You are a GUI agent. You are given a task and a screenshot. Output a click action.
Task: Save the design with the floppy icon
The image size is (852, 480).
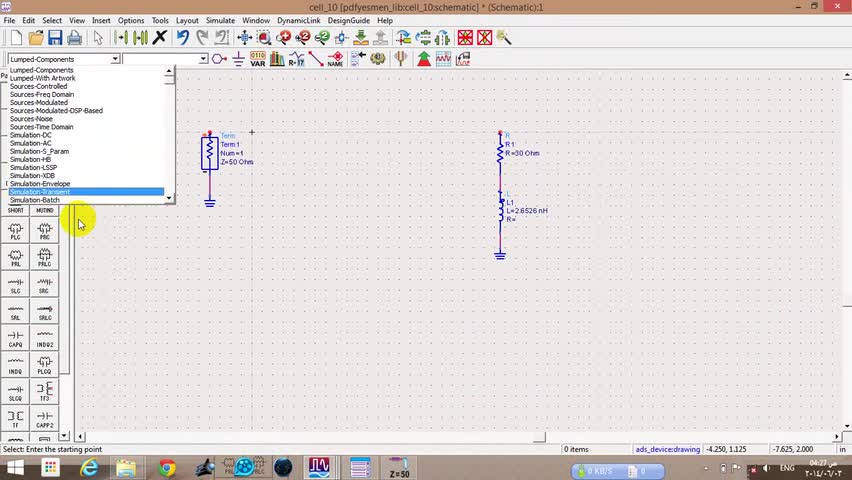click(55, 38)
